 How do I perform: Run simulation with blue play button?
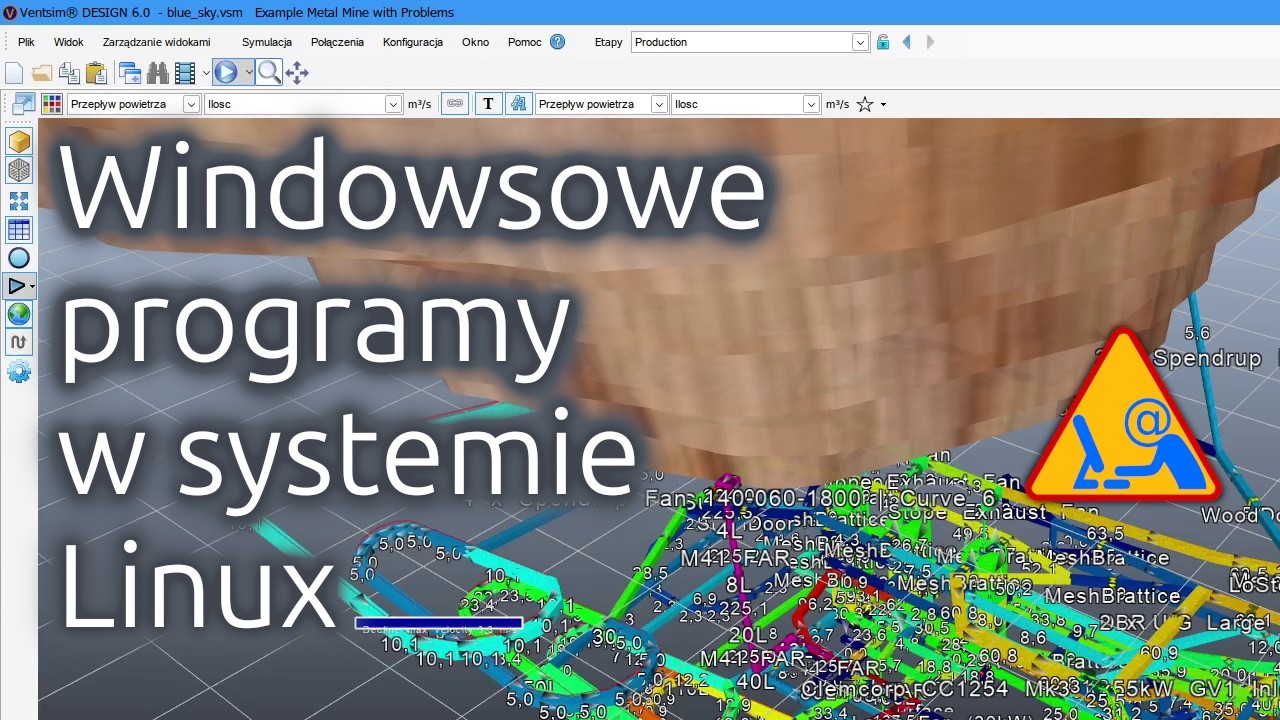(225, 73)
